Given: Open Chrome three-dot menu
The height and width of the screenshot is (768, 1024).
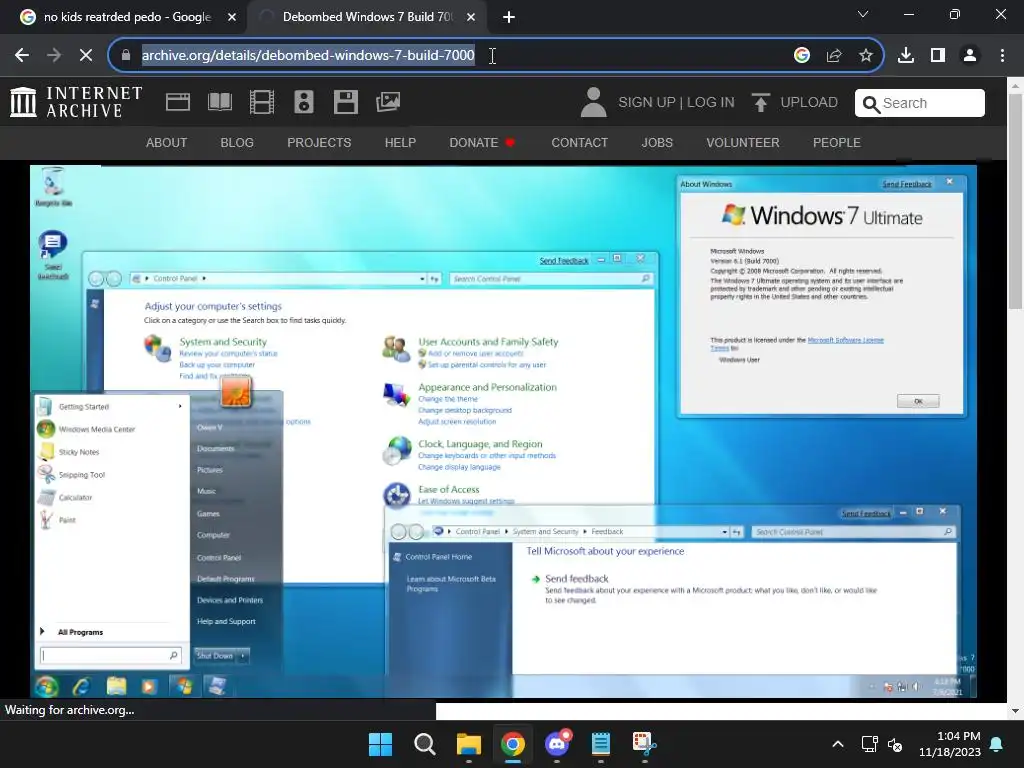Looking at the screenshot, I should tap(1002, 56).
